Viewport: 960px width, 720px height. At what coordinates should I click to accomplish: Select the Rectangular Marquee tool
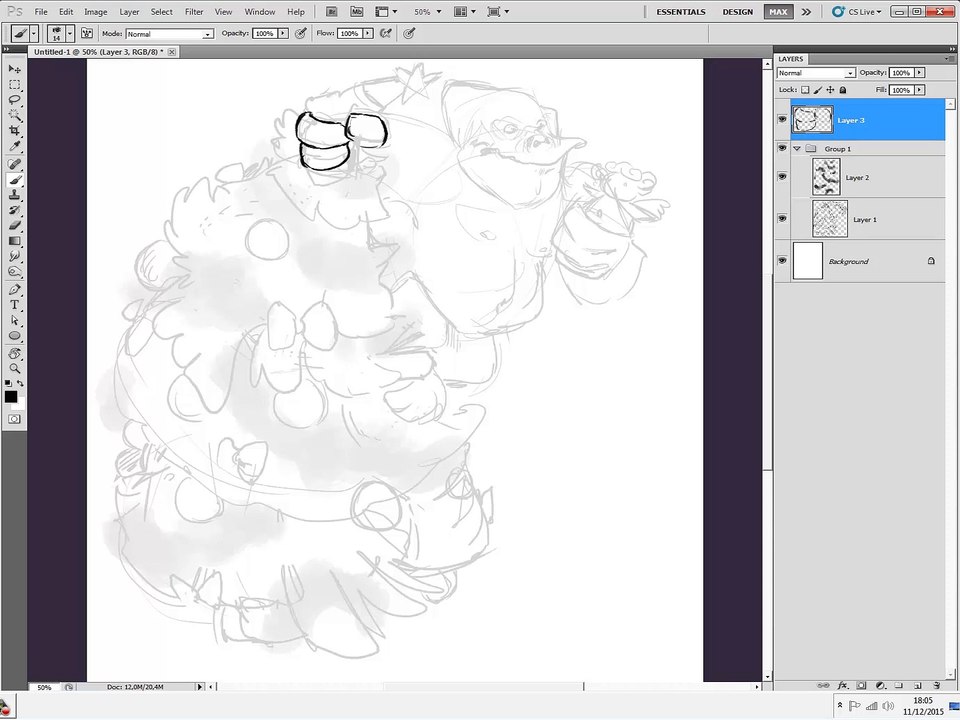[14, 84]
